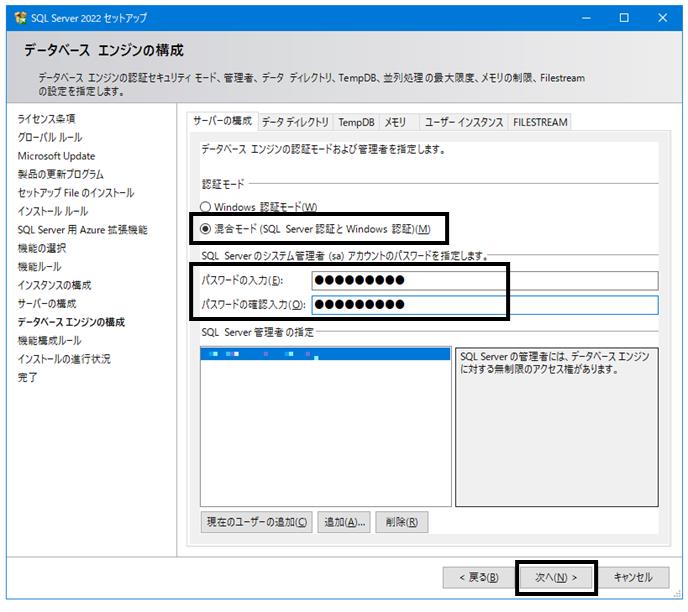Click 現在のユーザーの追加 button
The width and height of the screenshot is (688, 612).
click(x=257, y=522)
